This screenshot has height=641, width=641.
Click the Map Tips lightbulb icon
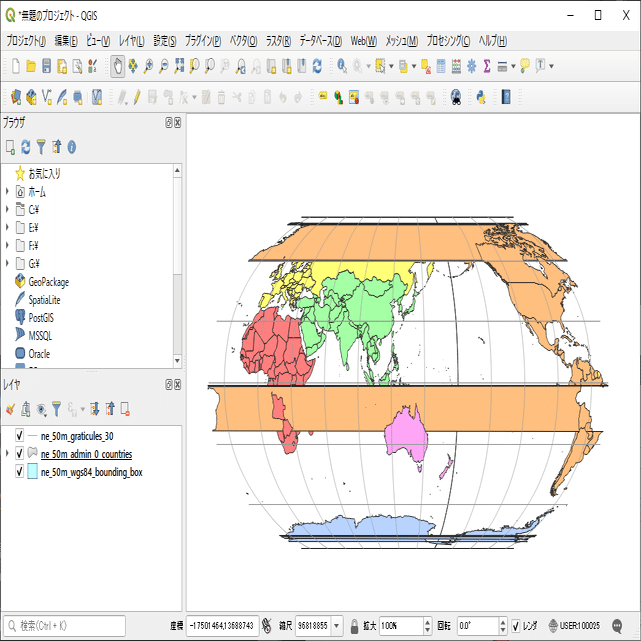click(525, 66)
